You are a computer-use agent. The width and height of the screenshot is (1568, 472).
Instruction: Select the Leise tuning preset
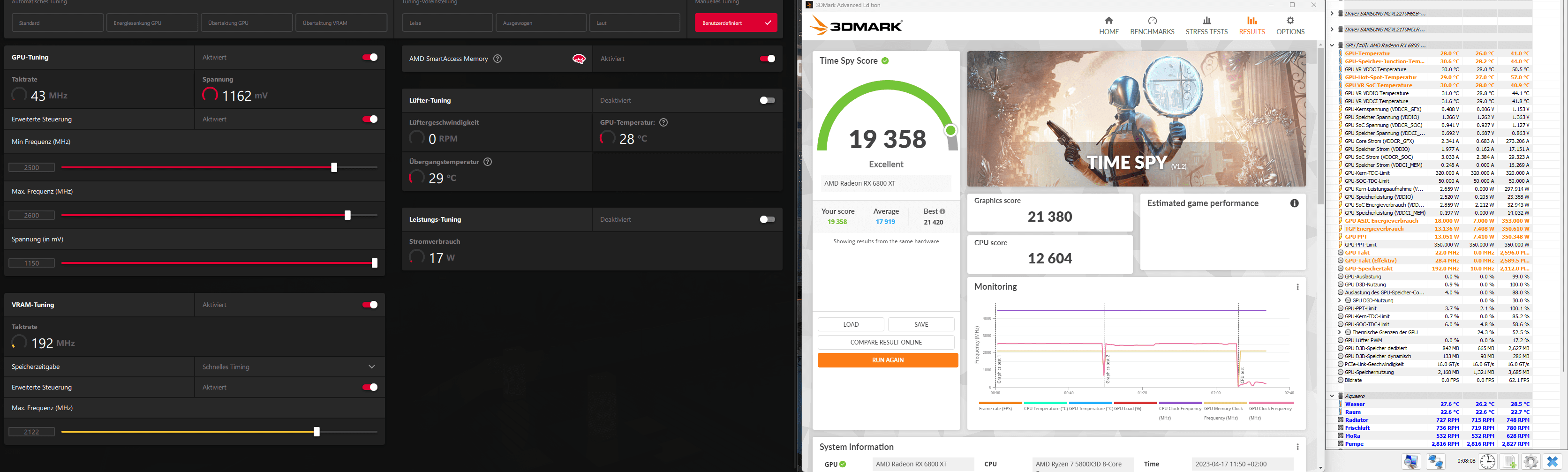tap(447, 22)
